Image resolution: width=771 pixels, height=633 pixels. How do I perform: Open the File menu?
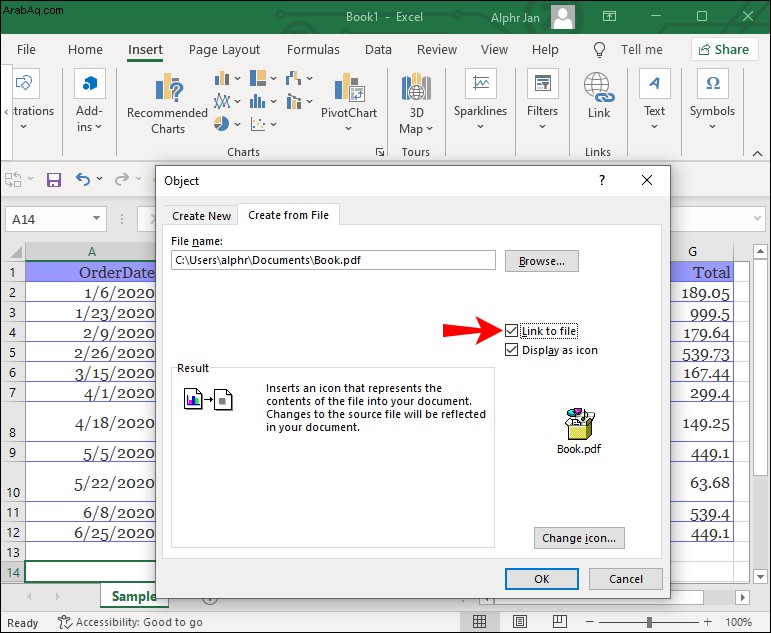click(x=26, y=50)
